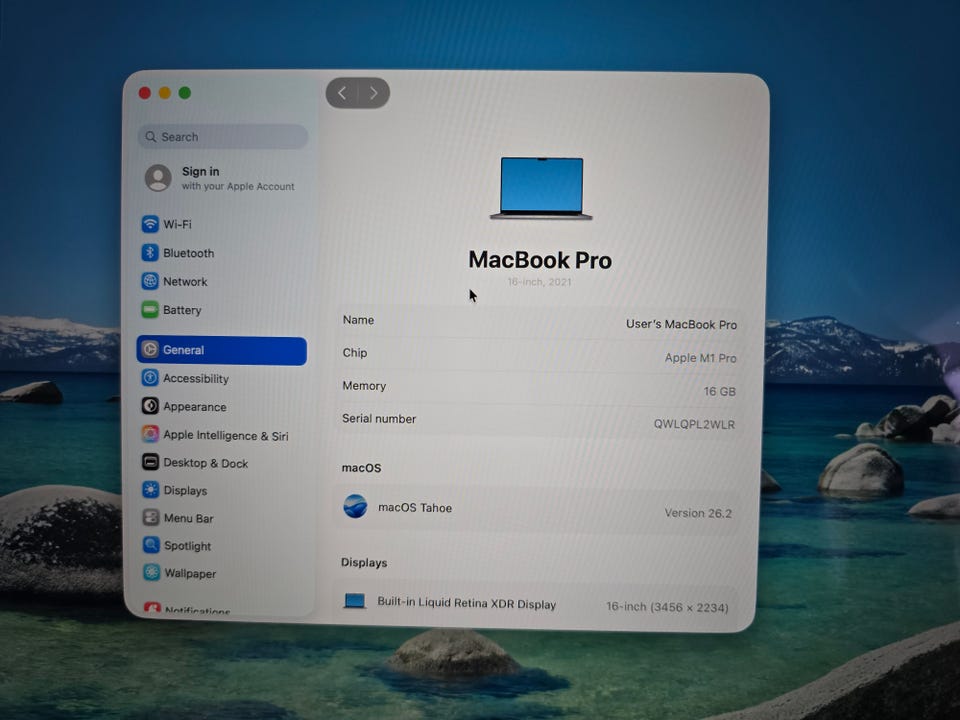The height and width of the screenshot is (720, 960).
Task: Click the General gear icon
Action: [x=150, y=350]
